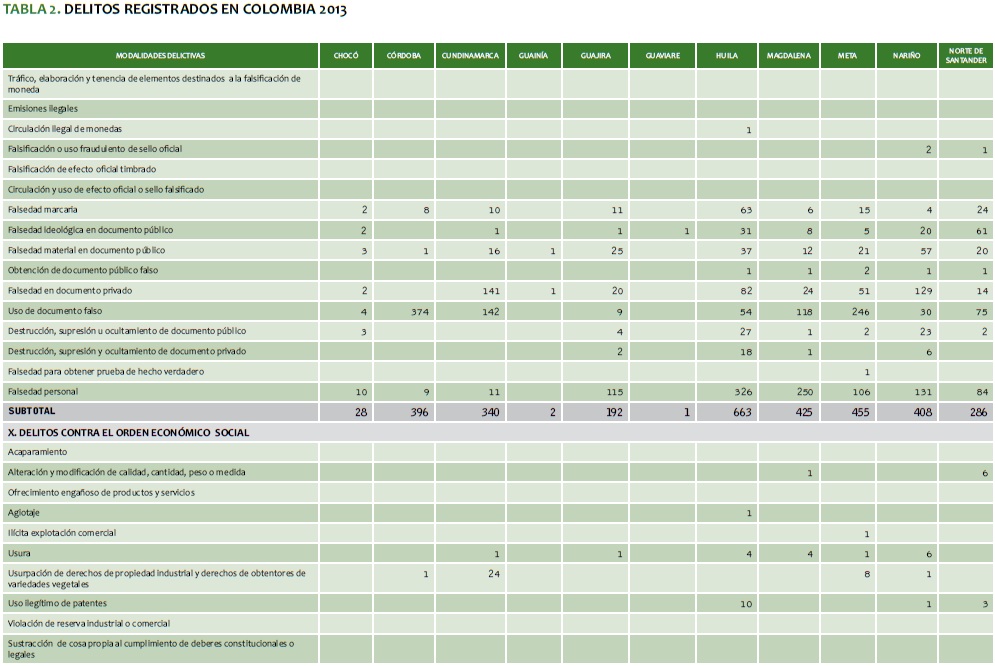995x666 pixels.
Task: Select the MAGDALENA column header
Action: point(787,56)
